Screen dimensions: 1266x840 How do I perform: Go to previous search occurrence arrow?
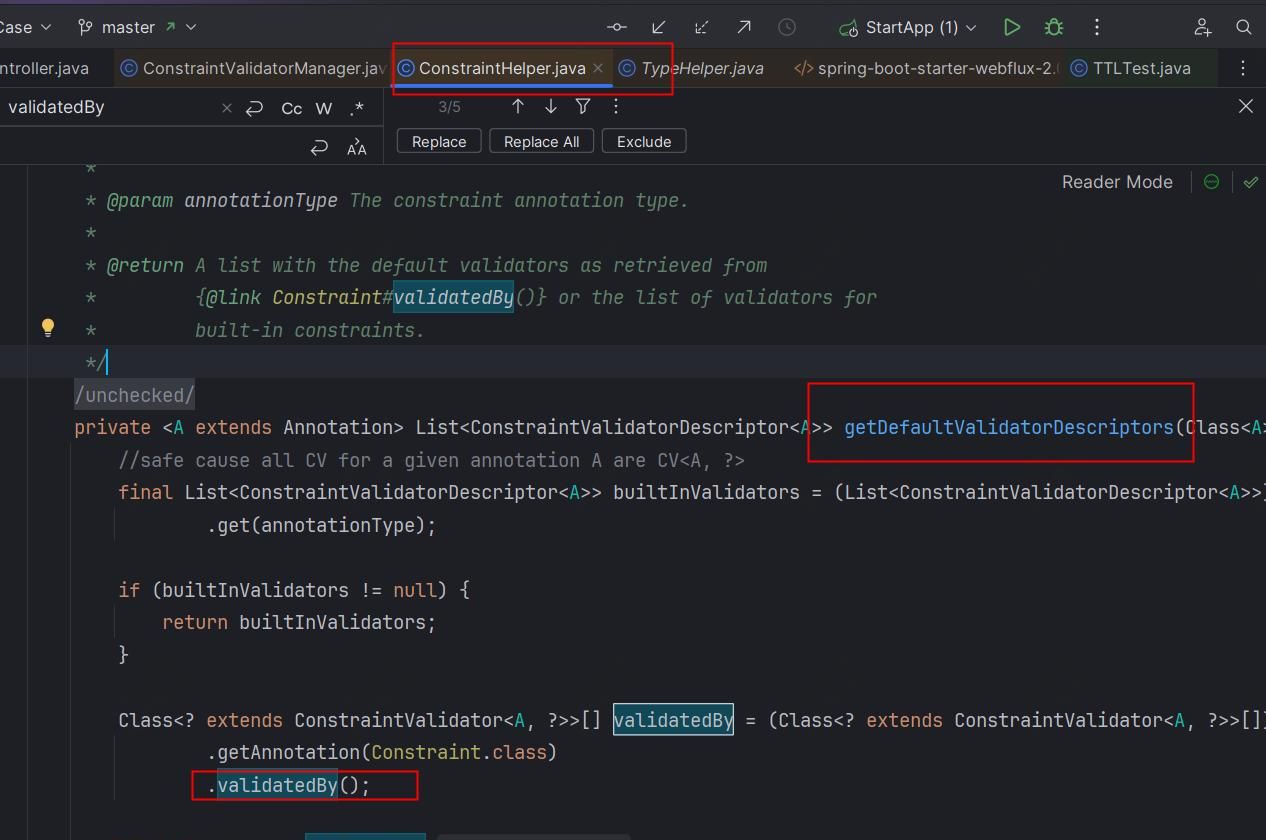coord(517,106)
